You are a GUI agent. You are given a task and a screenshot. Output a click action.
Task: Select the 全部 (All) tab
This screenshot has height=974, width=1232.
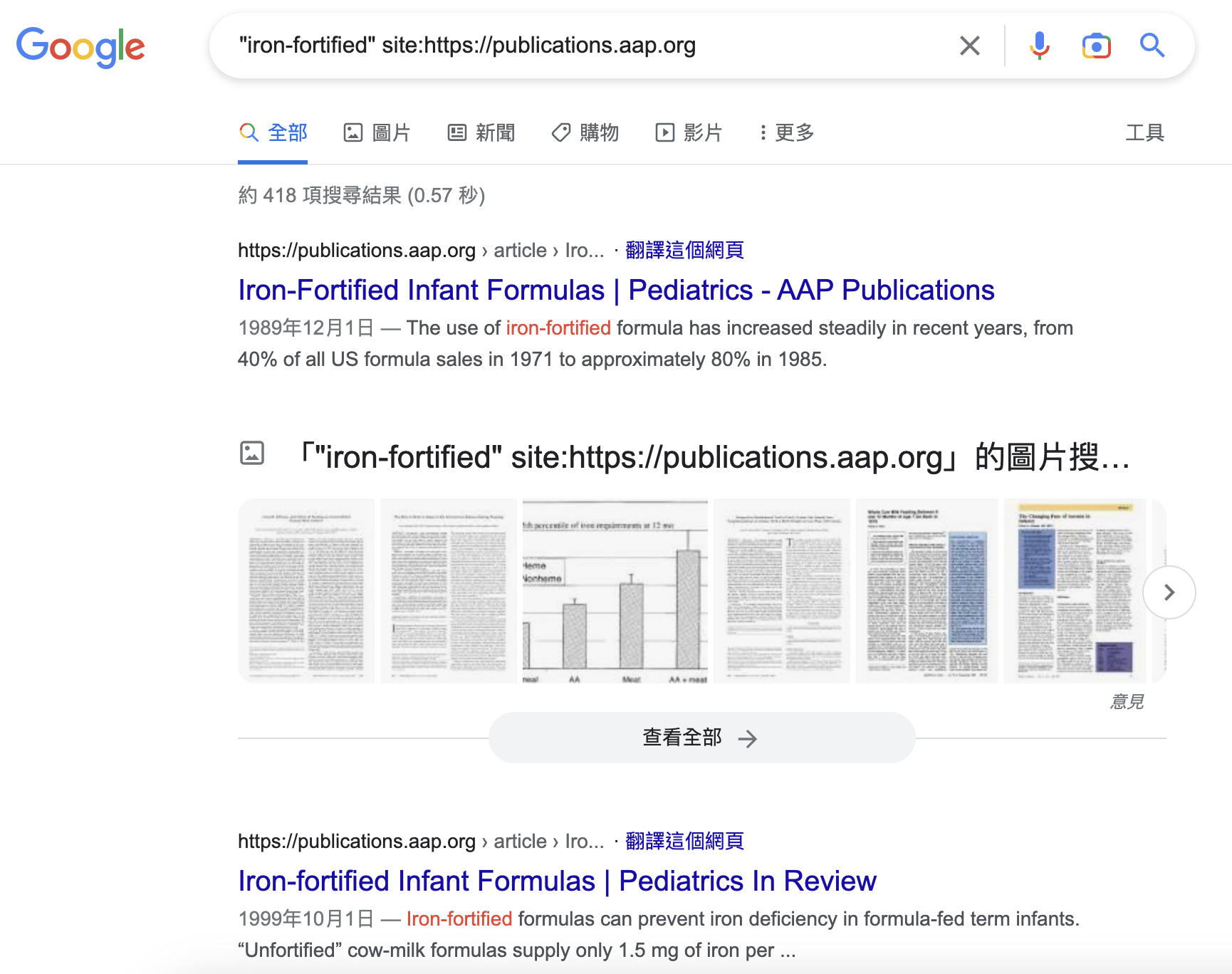coord(273,132)
